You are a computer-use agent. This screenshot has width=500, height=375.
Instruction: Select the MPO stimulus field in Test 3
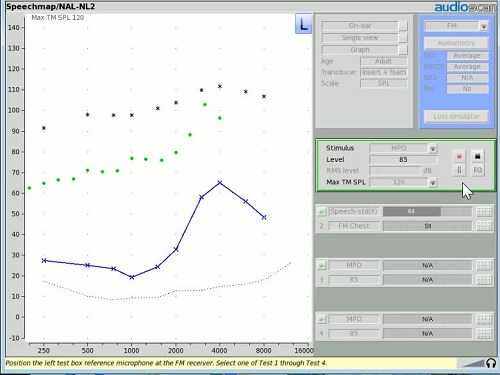354,265
